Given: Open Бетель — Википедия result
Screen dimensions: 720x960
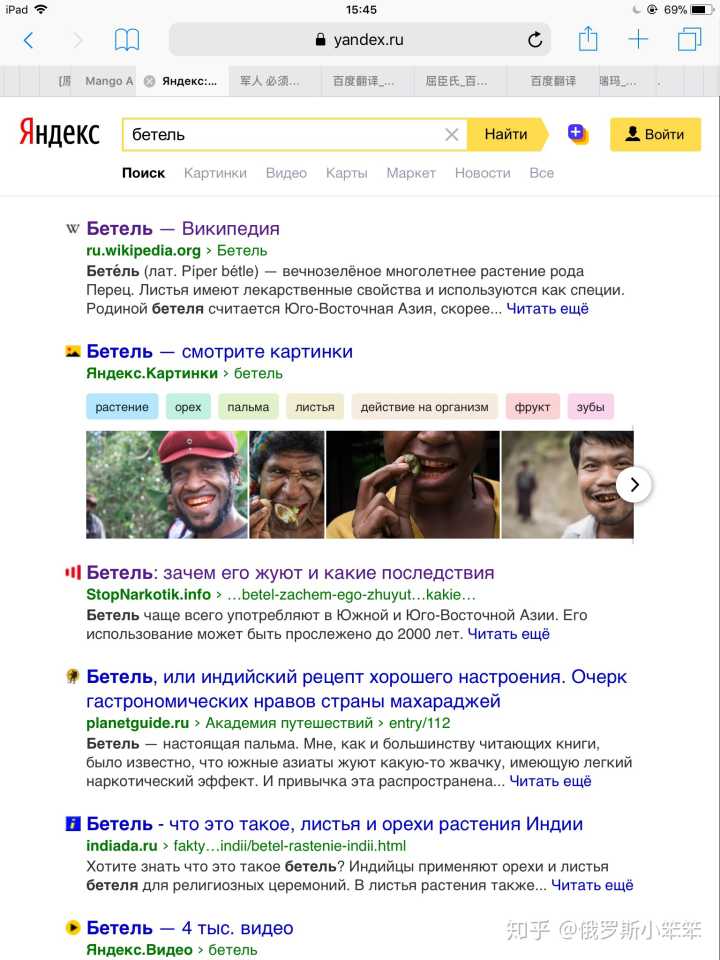Looking at the screenshot, I should pyautogui.click(x=183, y=229).
